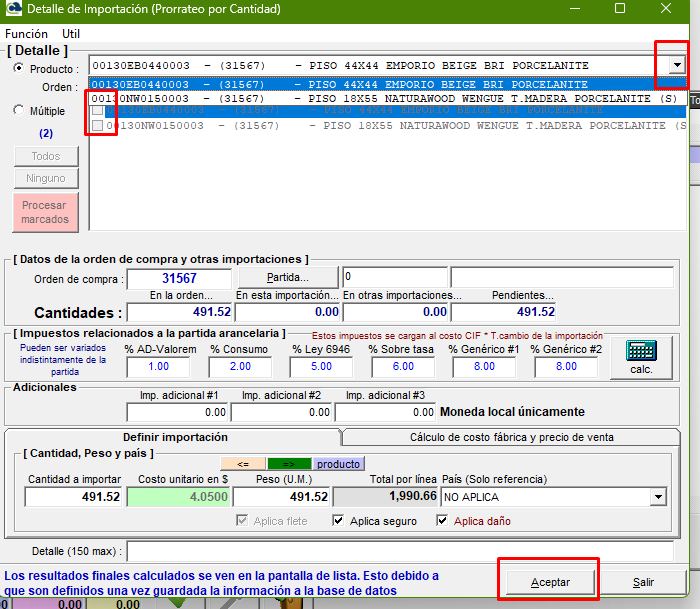The width and height of the screenshot is (700, 609).
Task: Select the Producto radio button
Action: (19, 69)
